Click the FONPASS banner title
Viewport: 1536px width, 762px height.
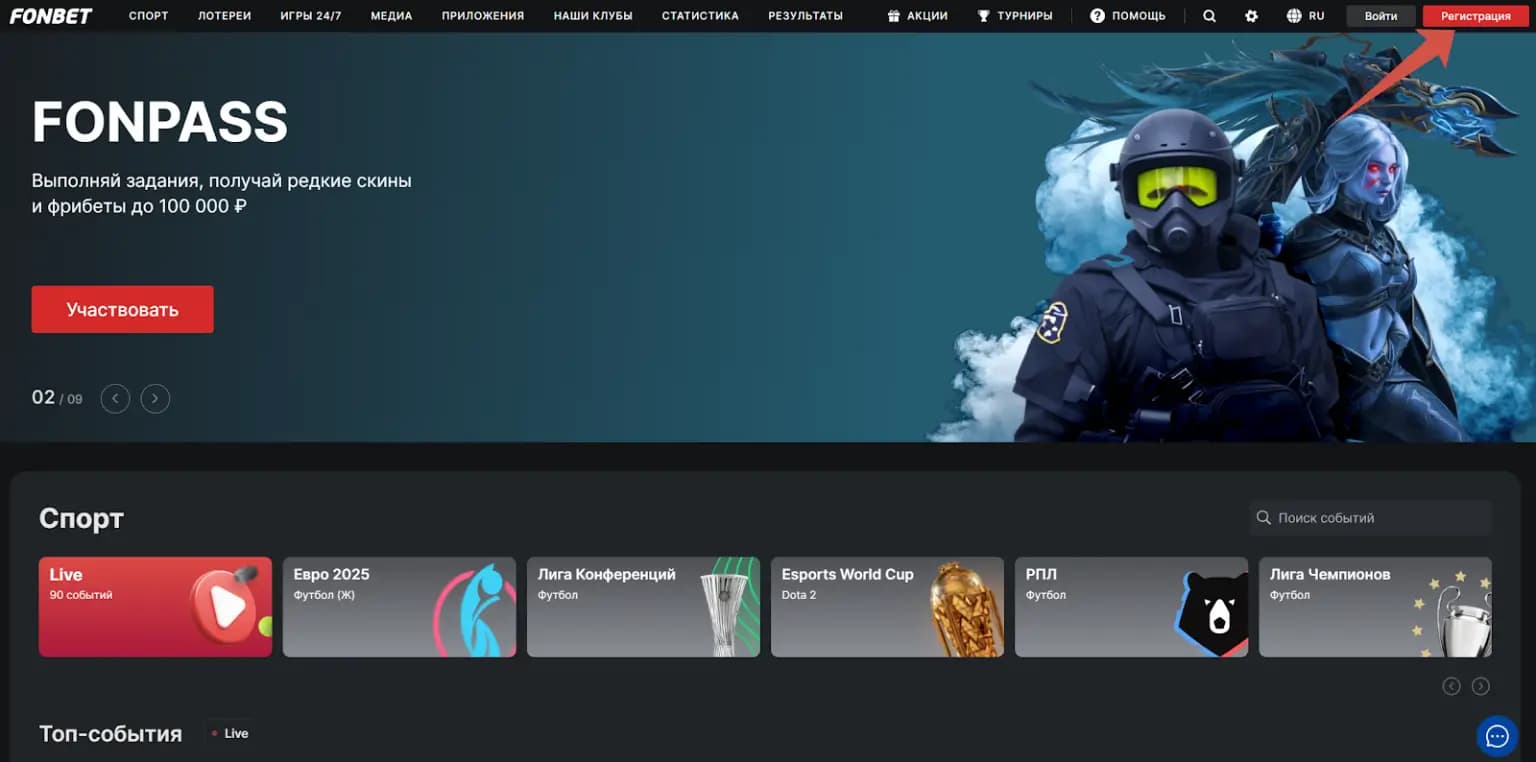[160, 122]
